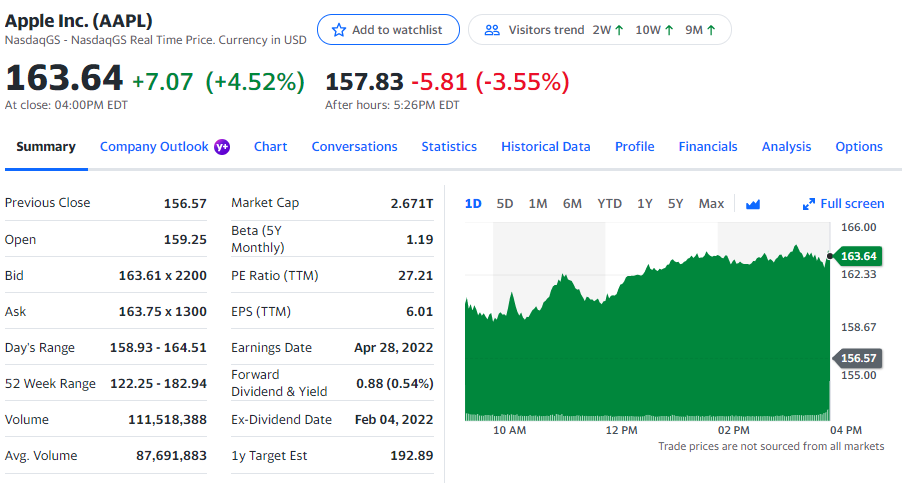Click the Market Cap value 2.671T

[x=412, y=203]
